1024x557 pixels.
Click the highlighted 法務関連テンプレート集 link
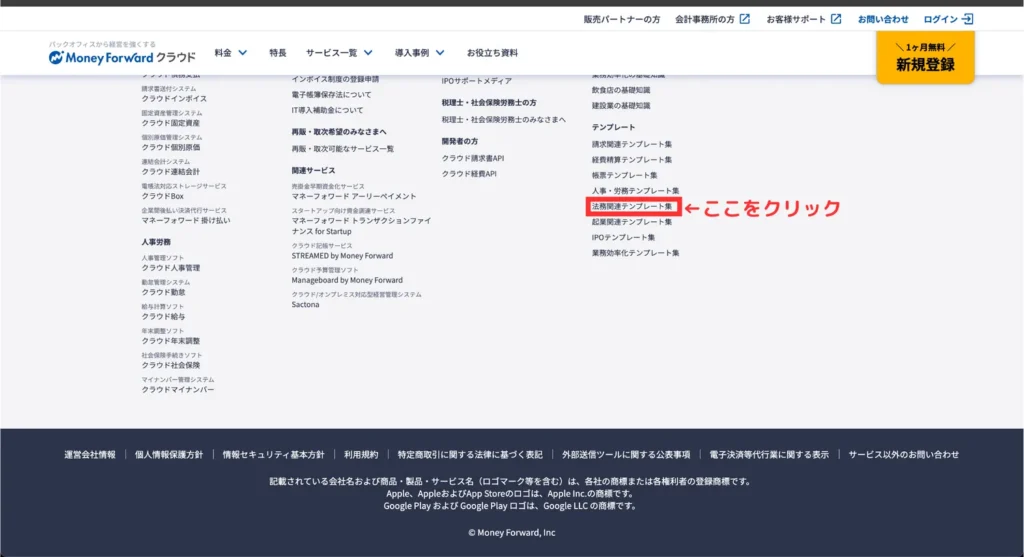(632, 207)
